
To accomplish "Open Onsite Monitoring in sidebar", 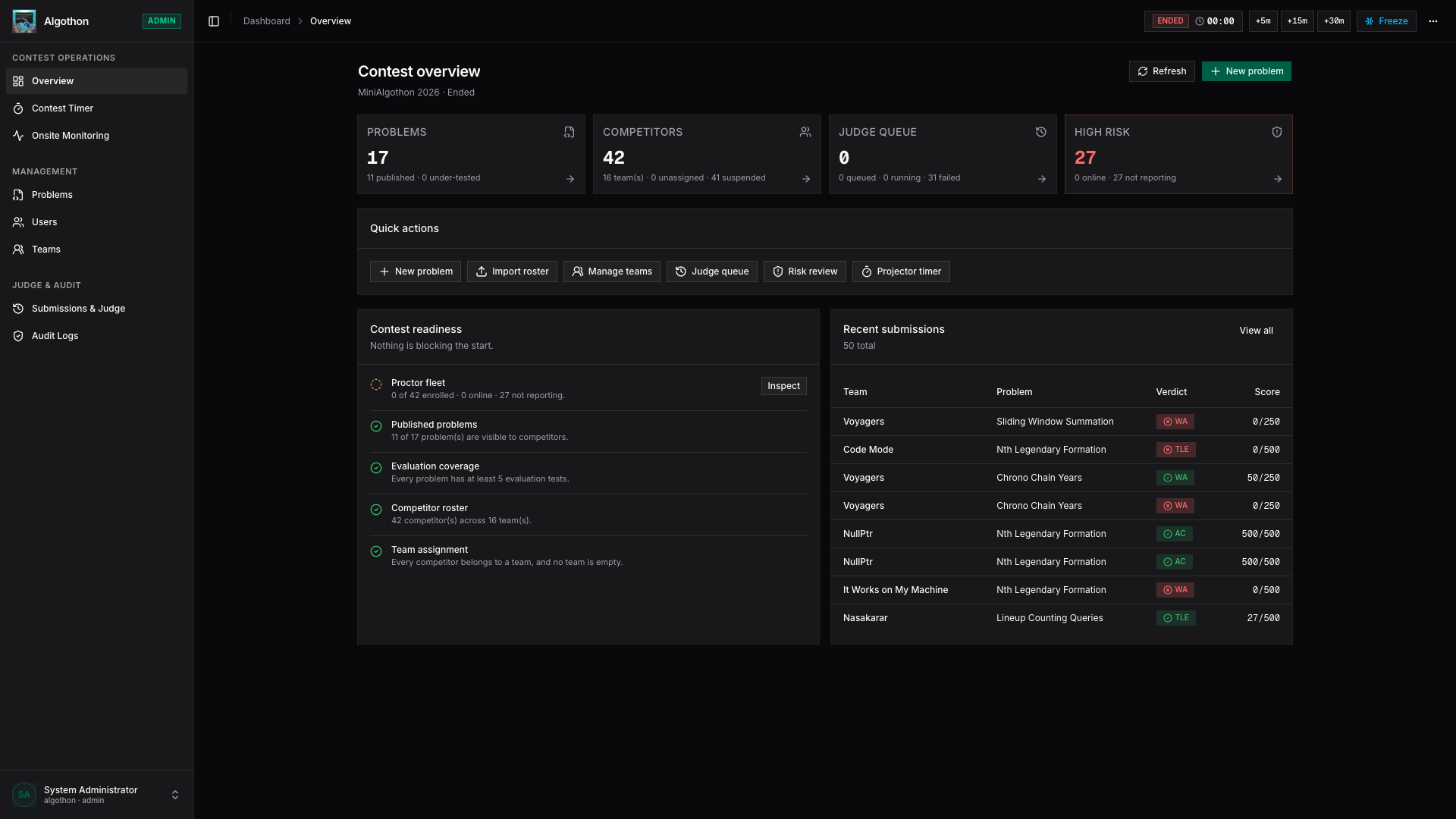I will point(96,136).
